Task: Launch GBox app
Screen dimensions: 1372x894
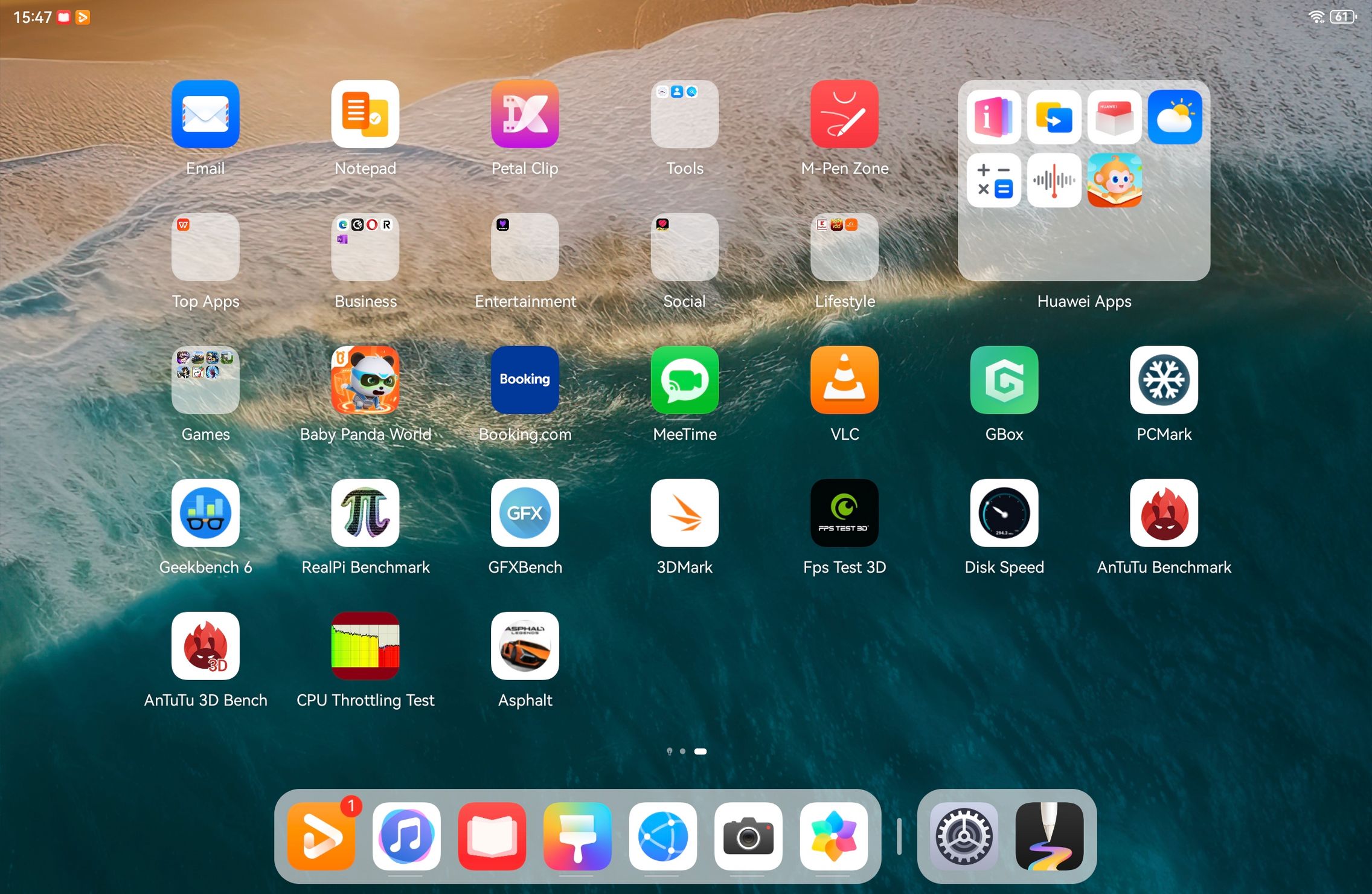Action: click(x=1004, y=380)
